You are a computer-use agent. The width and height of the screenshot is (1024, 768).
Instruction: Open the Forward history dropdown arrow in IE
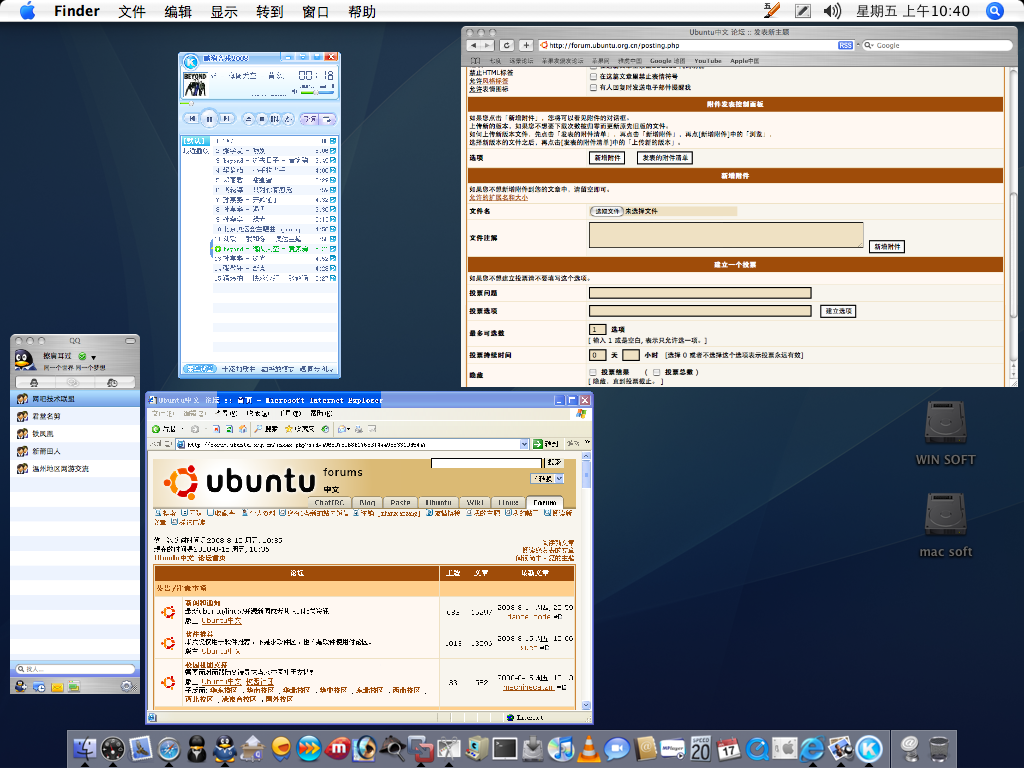(x=205, y=429)
